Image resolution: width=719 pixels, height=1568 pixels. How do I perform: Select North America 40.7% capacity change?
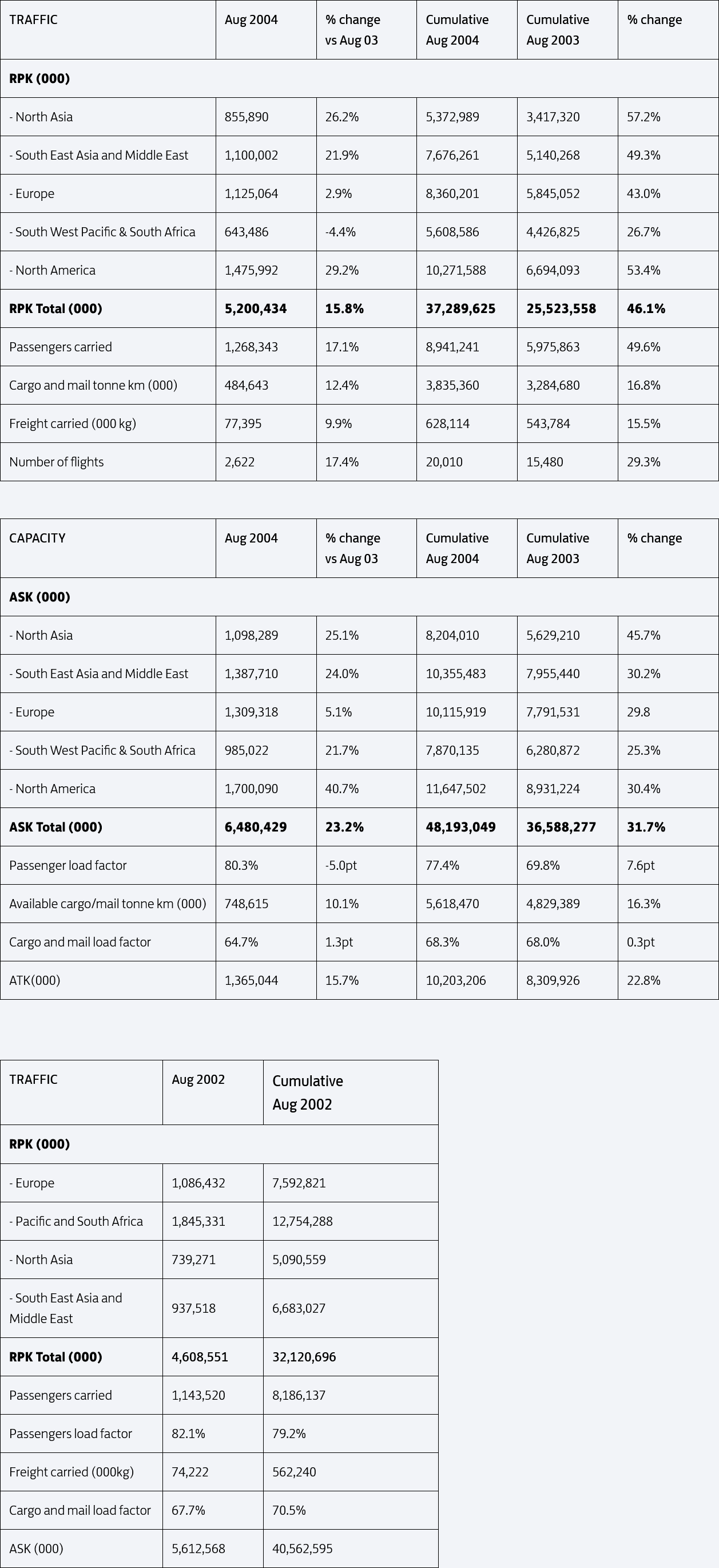coord(366,789)
